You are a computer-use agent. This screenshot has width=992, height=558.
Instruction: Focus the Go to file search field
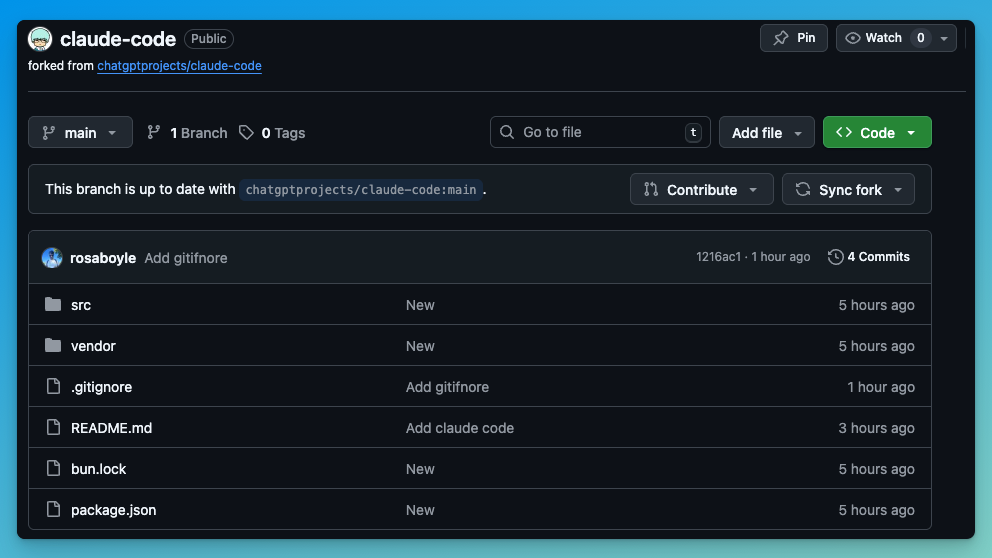coord(599,132)
